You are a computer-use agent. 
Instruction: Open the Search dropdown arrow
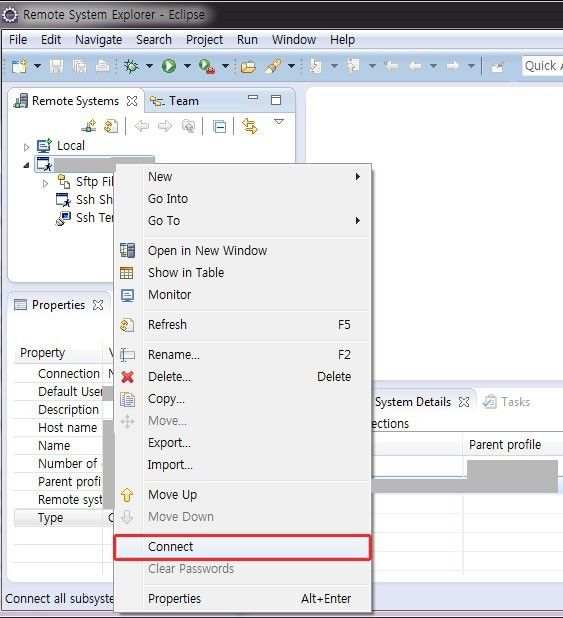pyautogui.click(x=291, y=66)
